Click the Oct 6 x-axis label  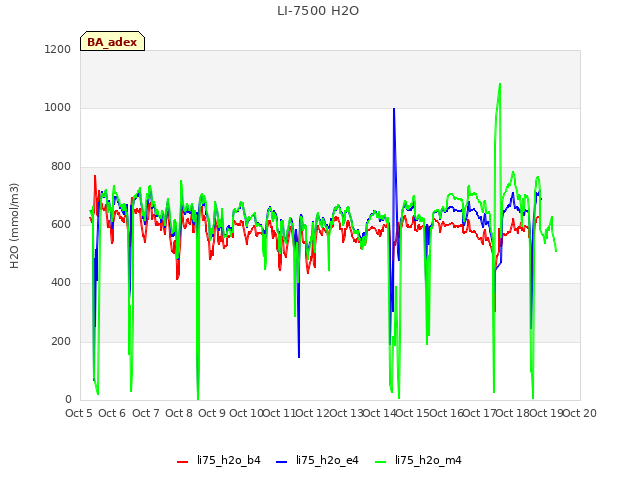[112, 413]
